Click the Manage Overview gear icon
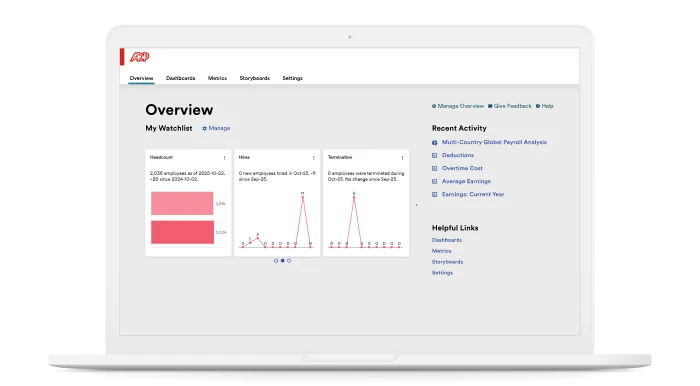The image size is (700, 386). coord(434,106)
